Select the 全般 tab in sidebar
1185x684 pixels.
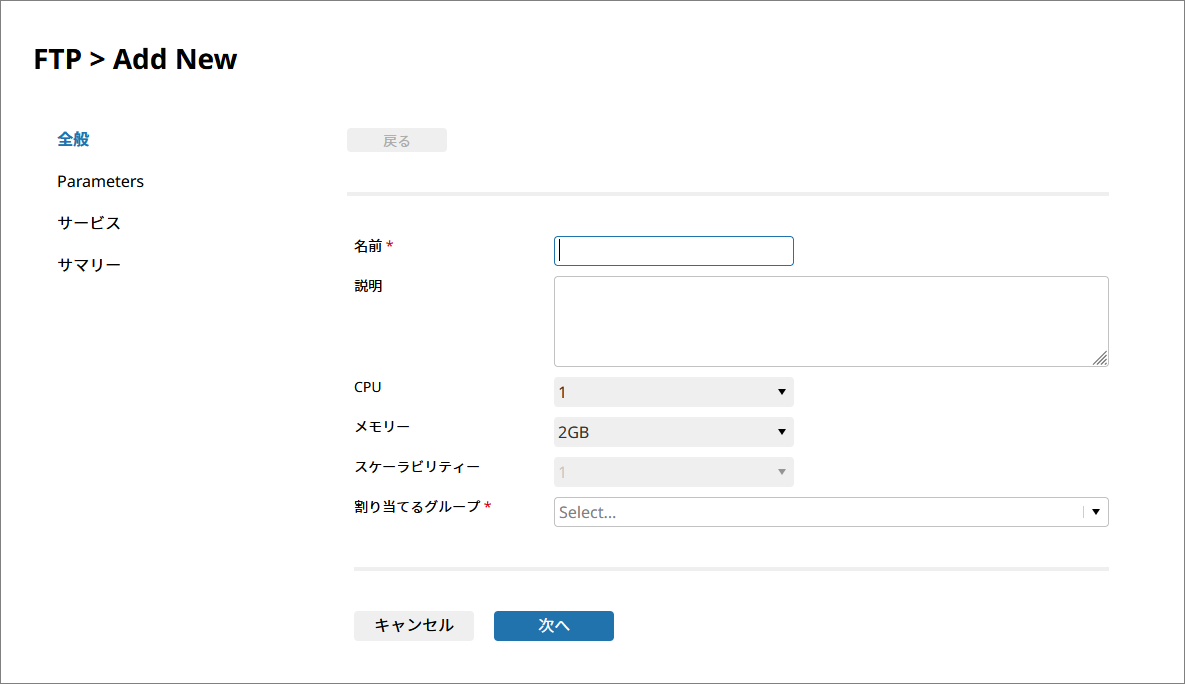coord(73,139)
